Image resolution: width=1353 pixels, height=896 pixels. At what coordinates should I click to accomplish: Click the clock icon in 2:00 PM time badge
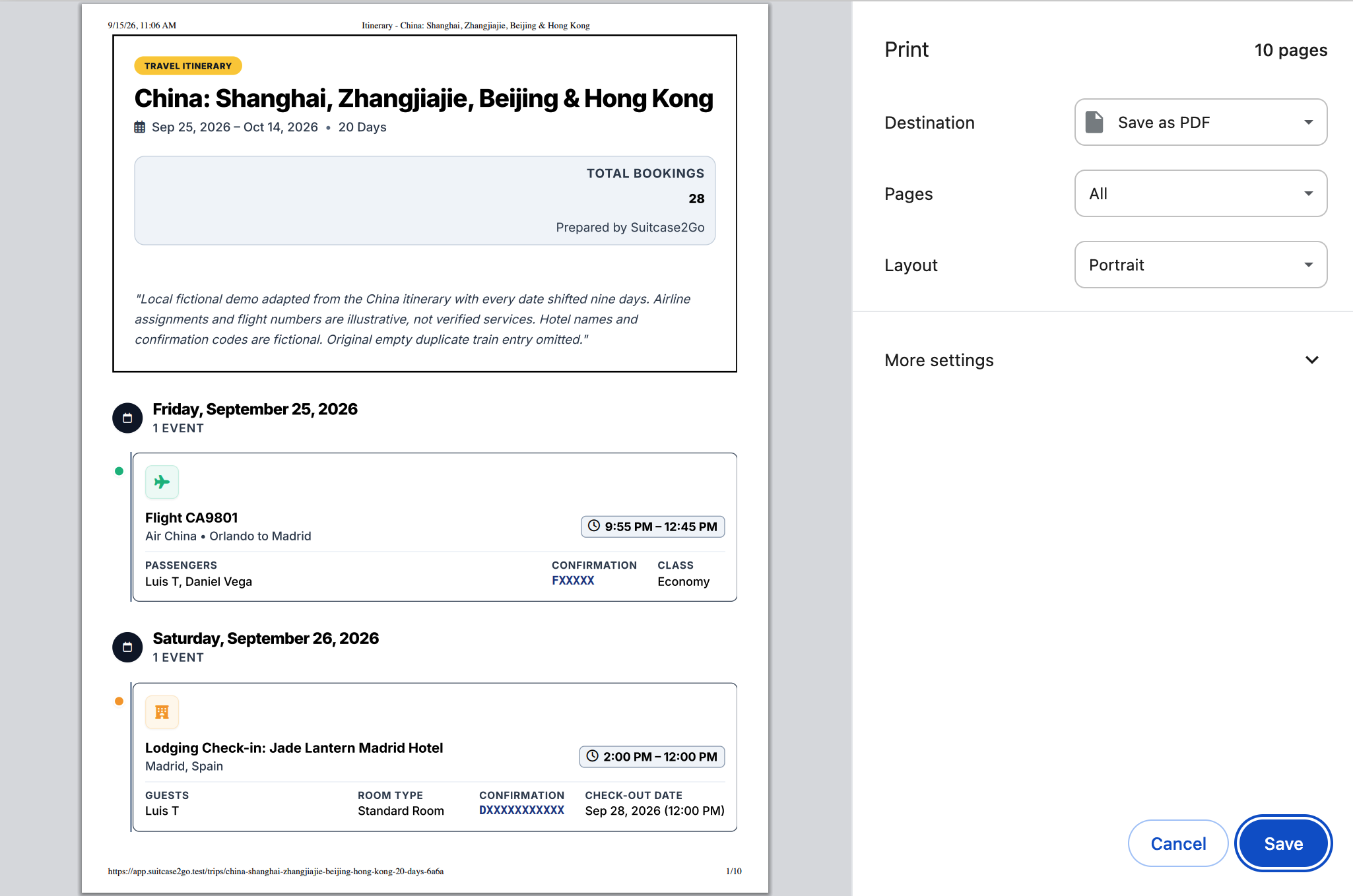(593, 756)
